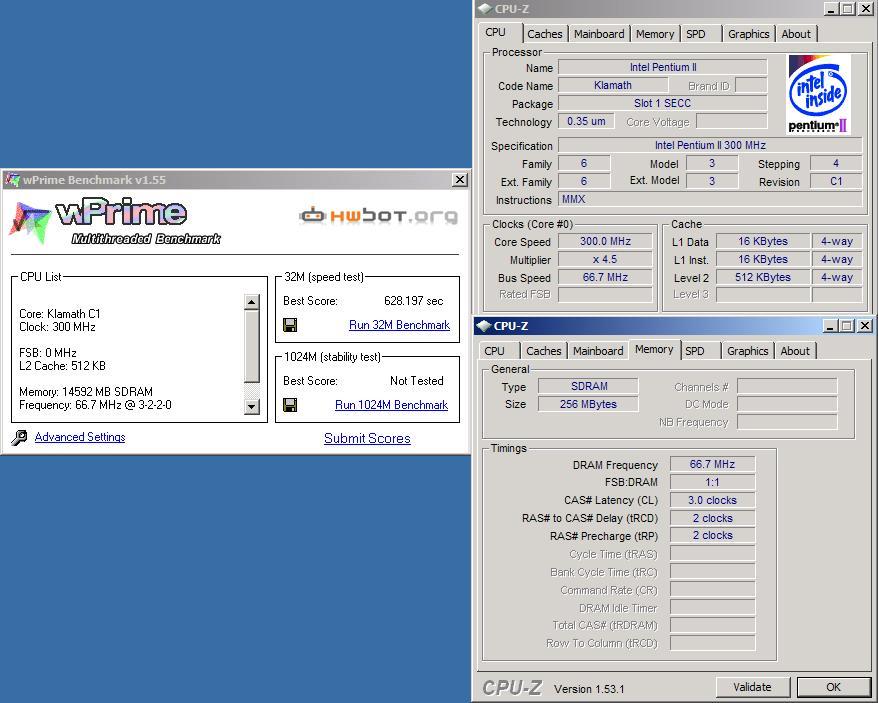Viewport: 878px width, 703px height.
Task: Click 'Memory: 14592 MB SDRAM' in CPU List
Action: point(86,392)
